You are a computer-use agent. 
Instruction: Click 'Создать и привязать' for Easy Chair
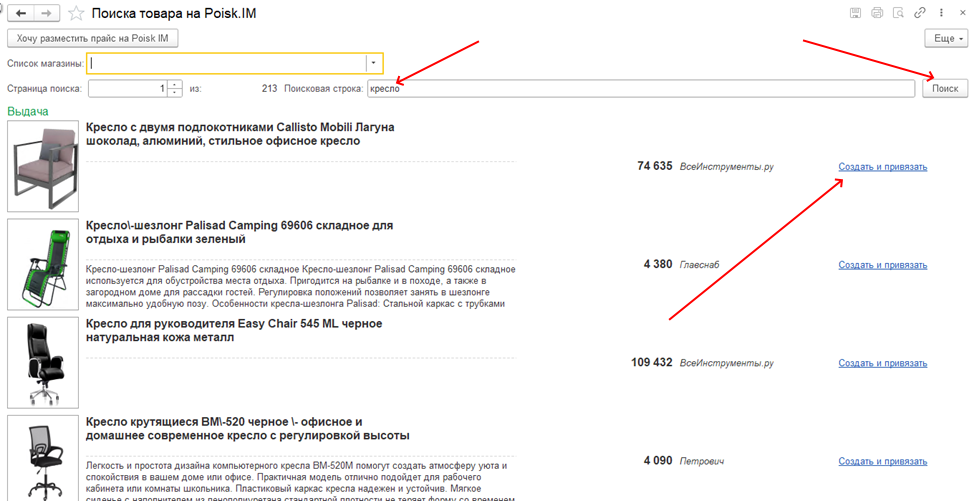882,363
